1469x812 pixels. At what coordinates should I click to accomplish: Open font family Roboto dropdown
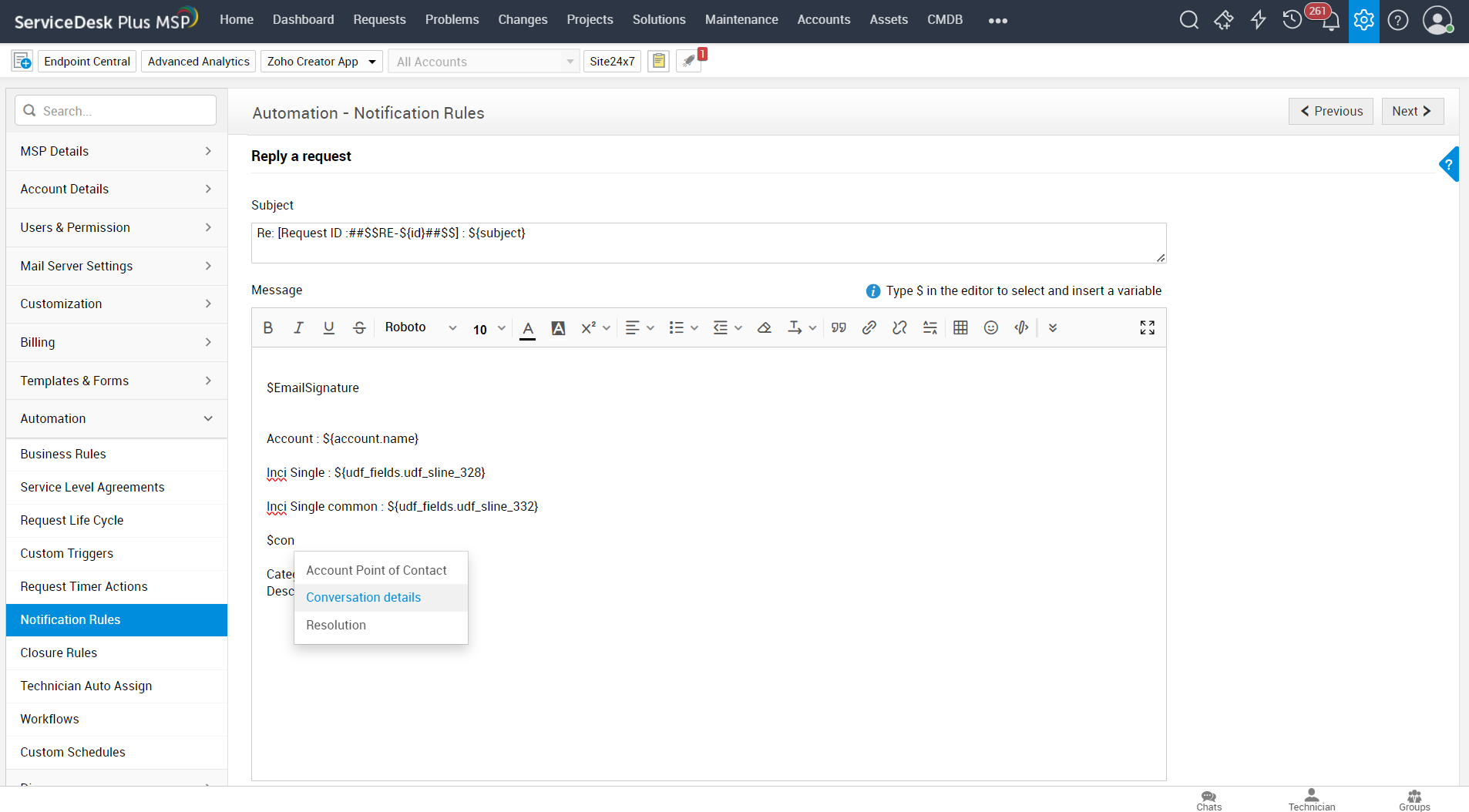tap(421, 328)
